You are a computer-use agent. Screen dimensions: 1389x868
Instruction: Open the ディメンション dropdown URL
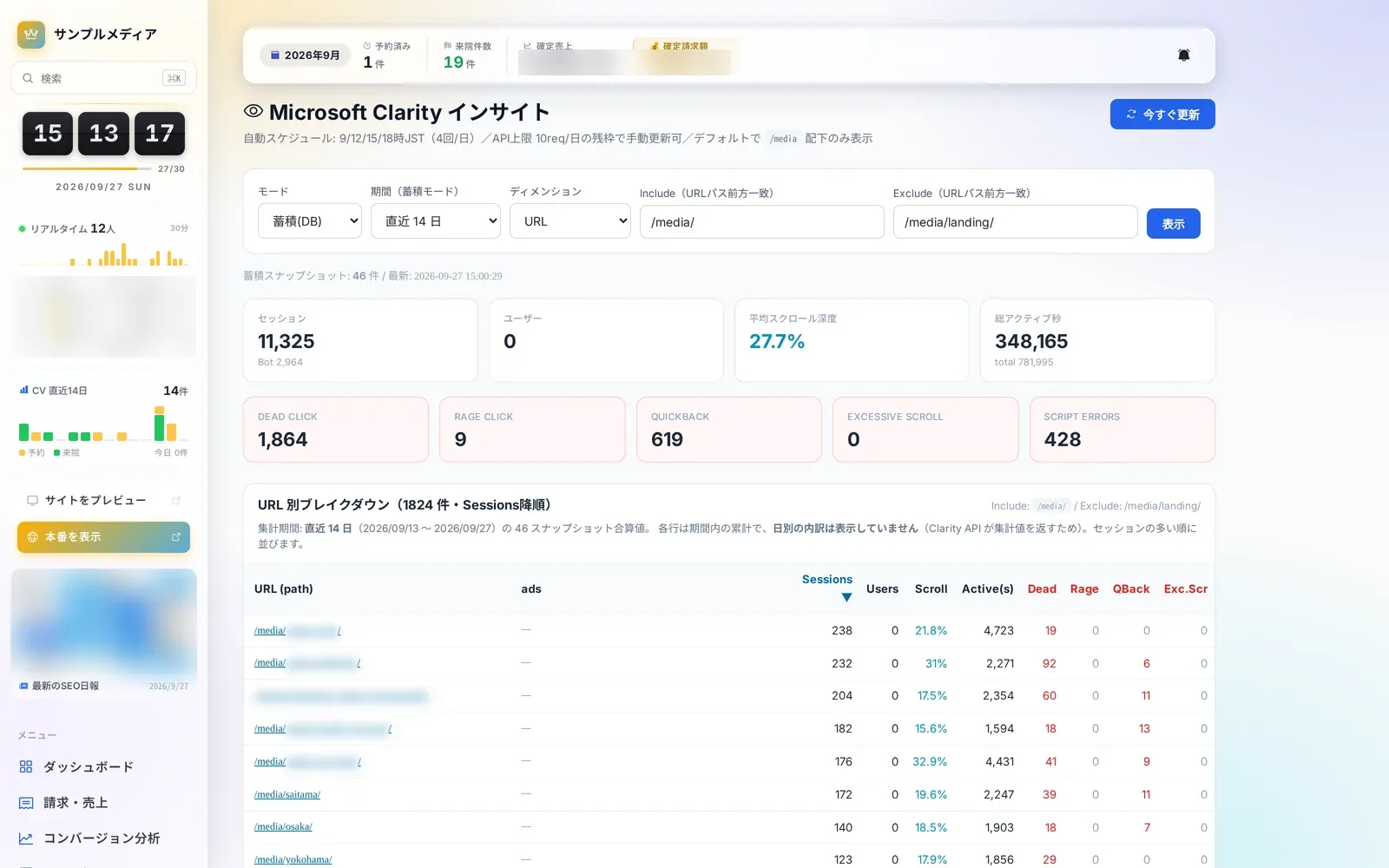(570, 221)
